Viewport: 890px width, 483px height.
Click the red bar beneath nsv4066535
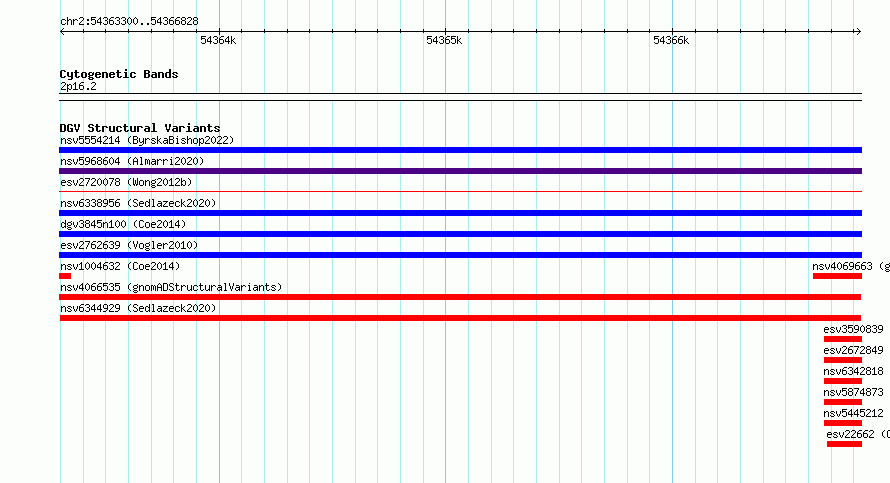pos(460,297)
